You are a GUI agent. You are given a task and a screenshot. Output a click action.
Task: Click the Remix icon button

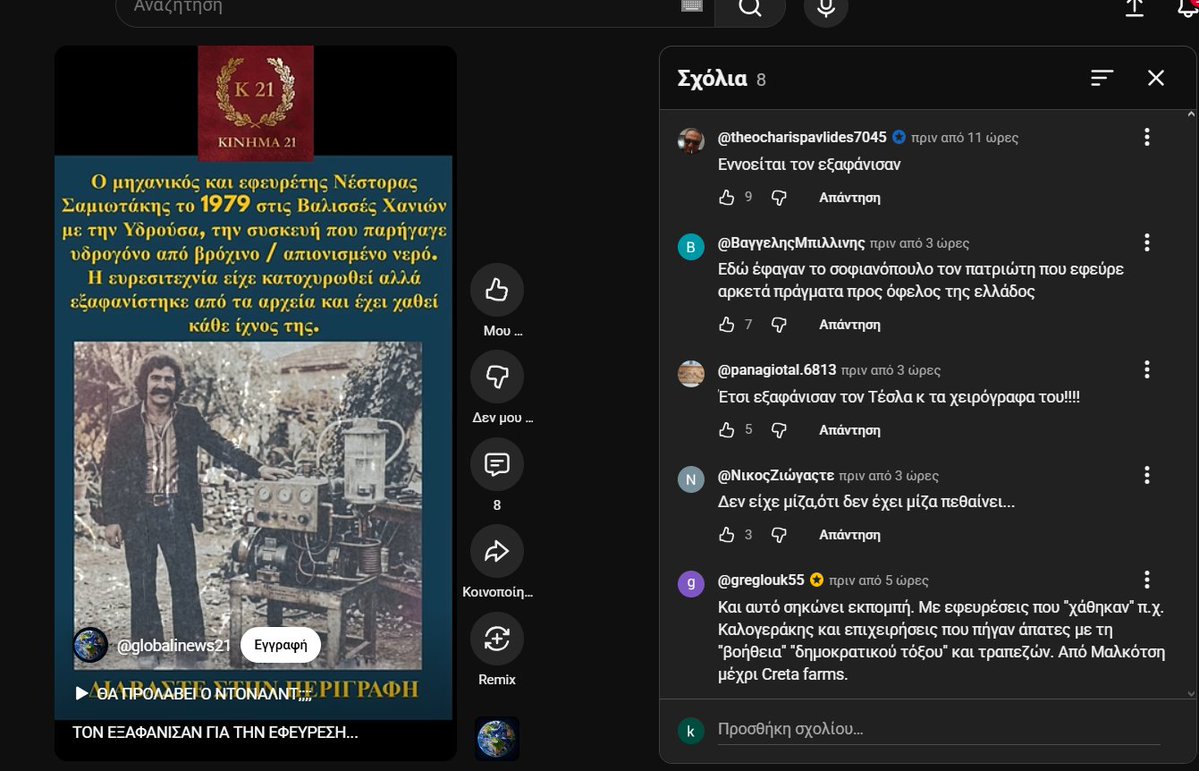(x=497, y=638)
